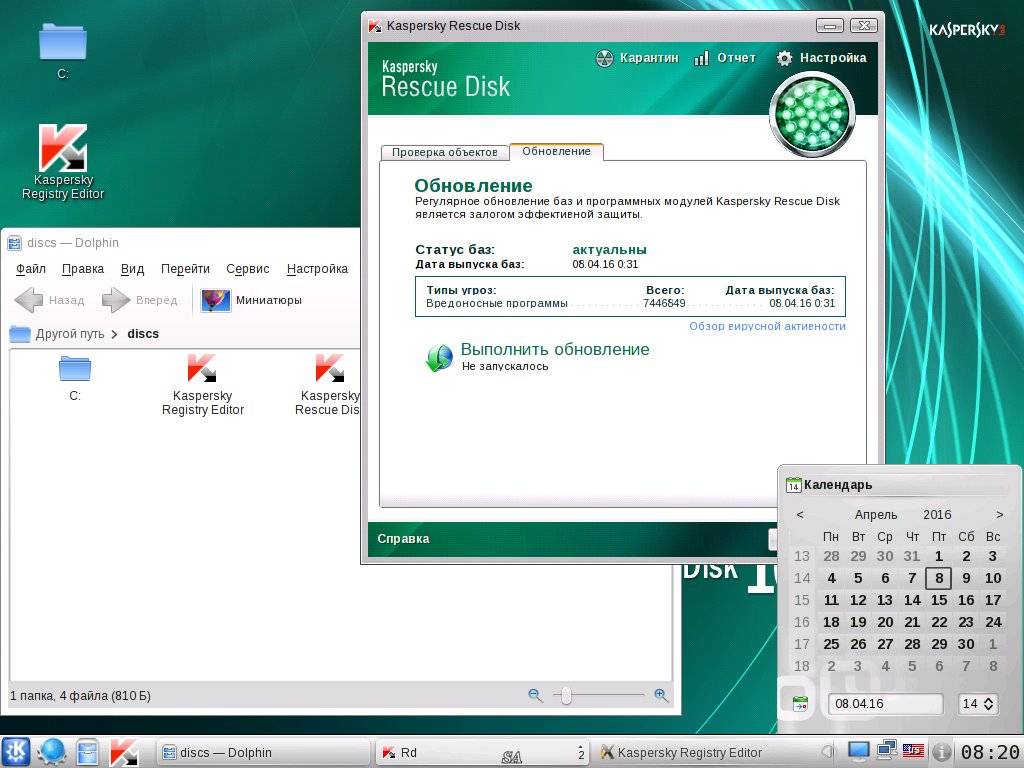Open the Перейти menu in Dolphin
The image size is (1024, 768).
pyautogui.click(x=185, y=269)
